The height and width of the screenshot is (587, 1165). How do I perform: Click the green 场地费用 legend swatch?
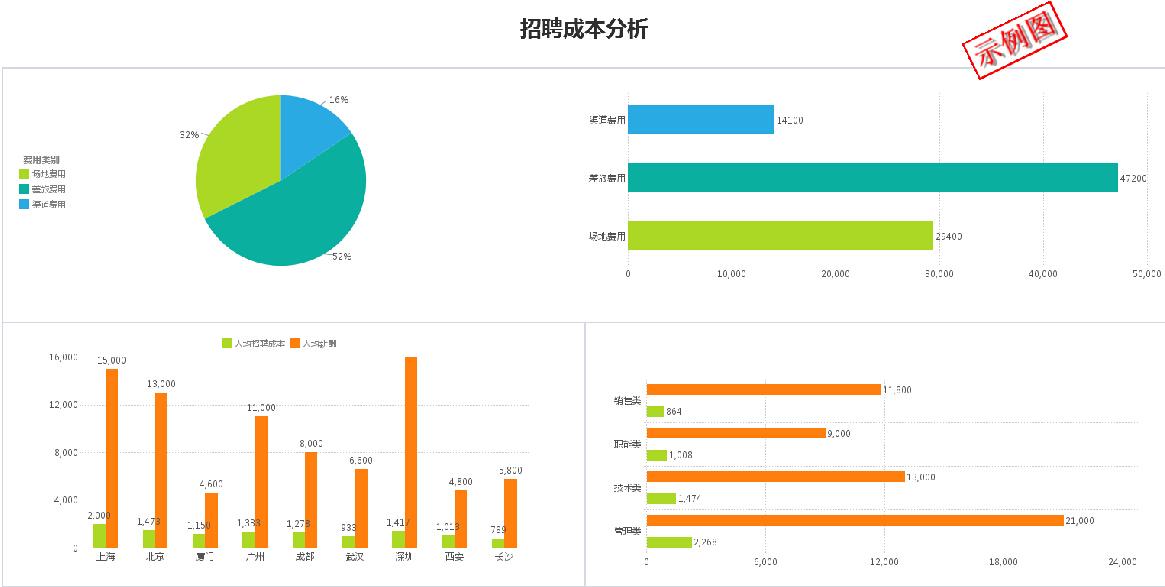[26, 174]
